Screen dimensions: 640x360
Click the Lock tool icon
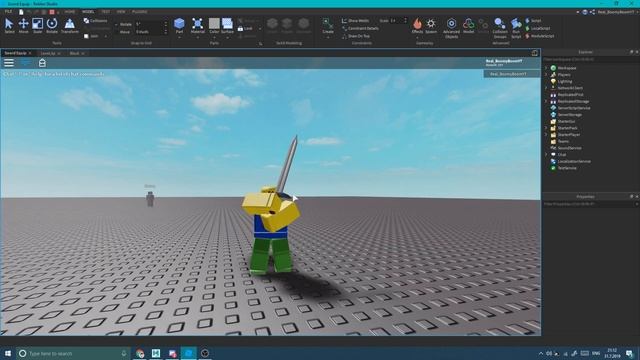240,29
